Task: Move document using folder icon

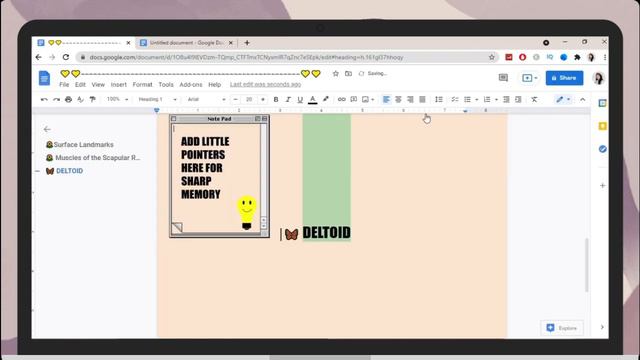Action: 348,73
